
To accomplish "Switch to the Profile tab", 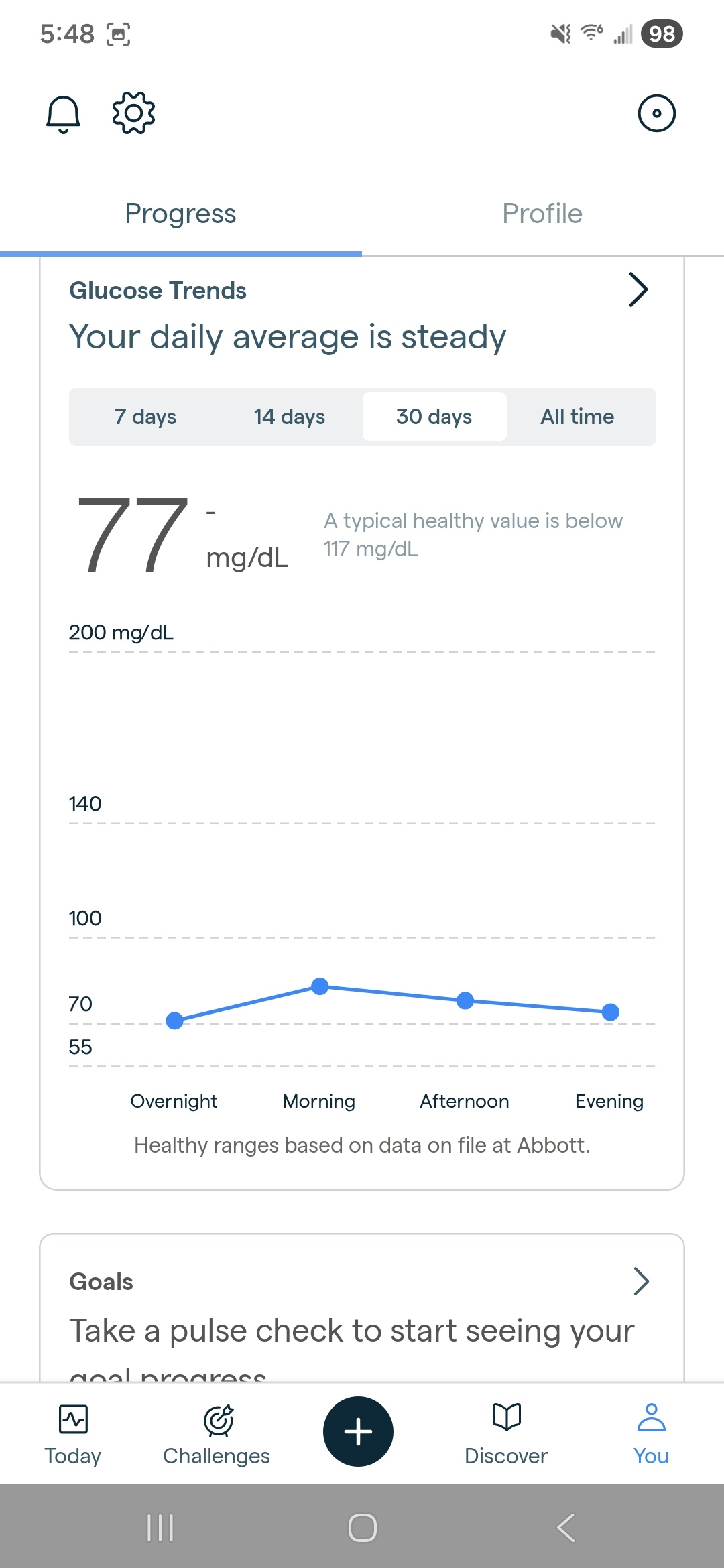I will [542, 214].
